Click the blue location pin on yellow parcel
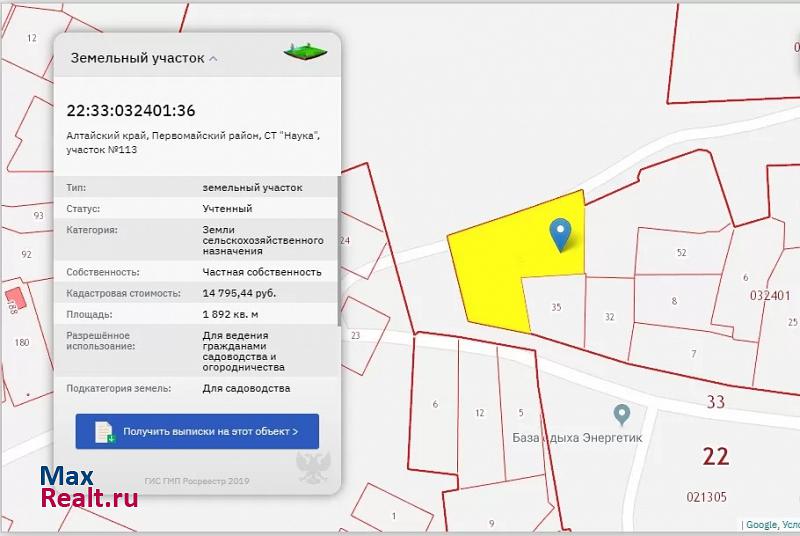800x536 pixels. click(x=561, y=234)
